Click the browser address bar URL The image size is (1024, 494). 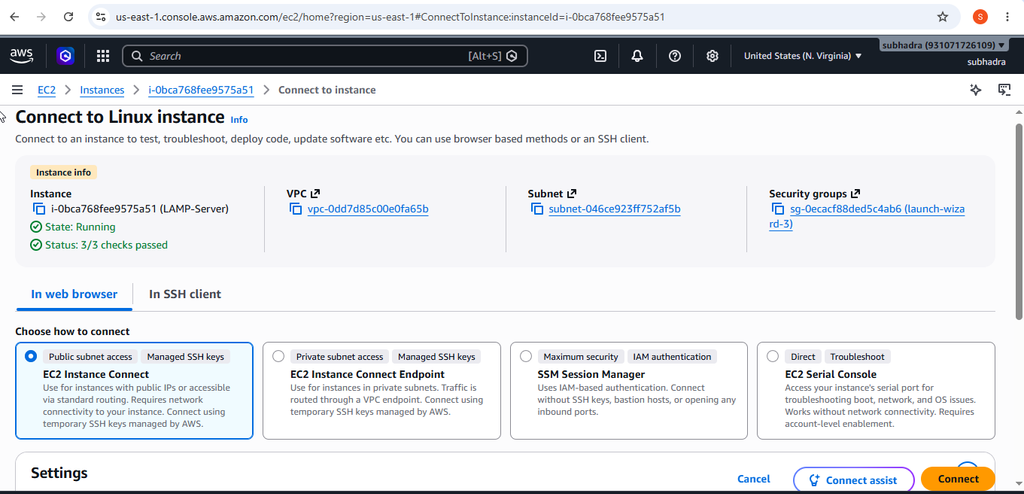390,17
